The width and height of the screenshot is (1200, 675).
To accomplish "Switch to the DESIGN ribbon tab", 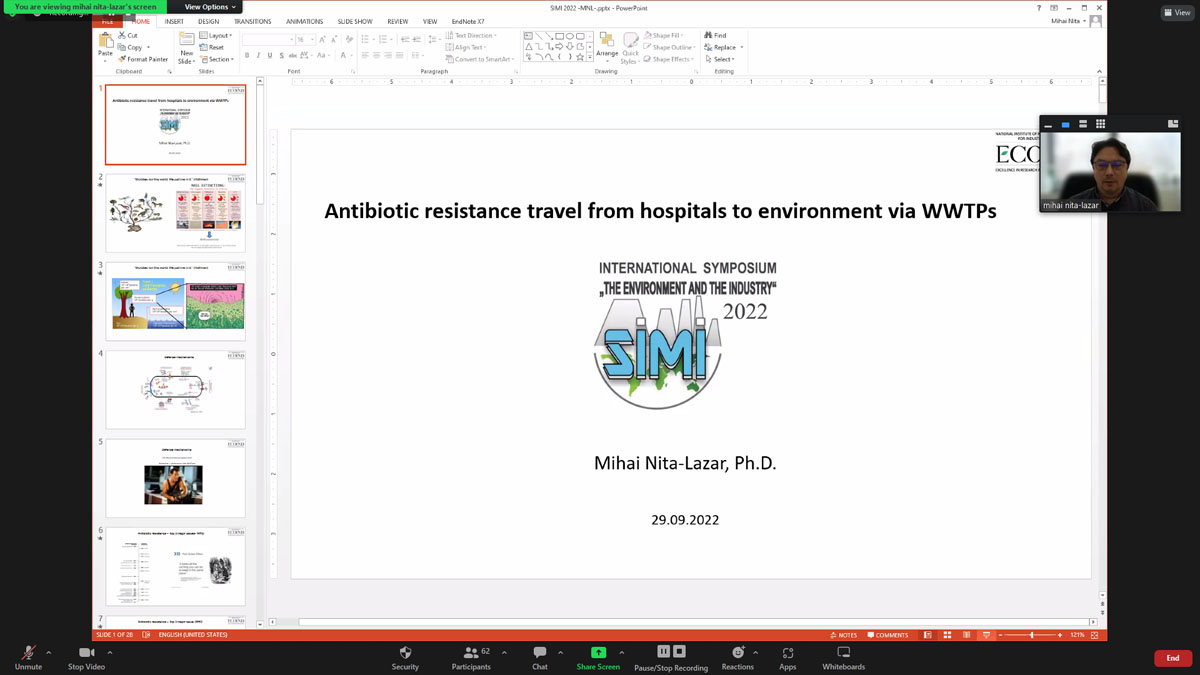I will coord(208,21).
